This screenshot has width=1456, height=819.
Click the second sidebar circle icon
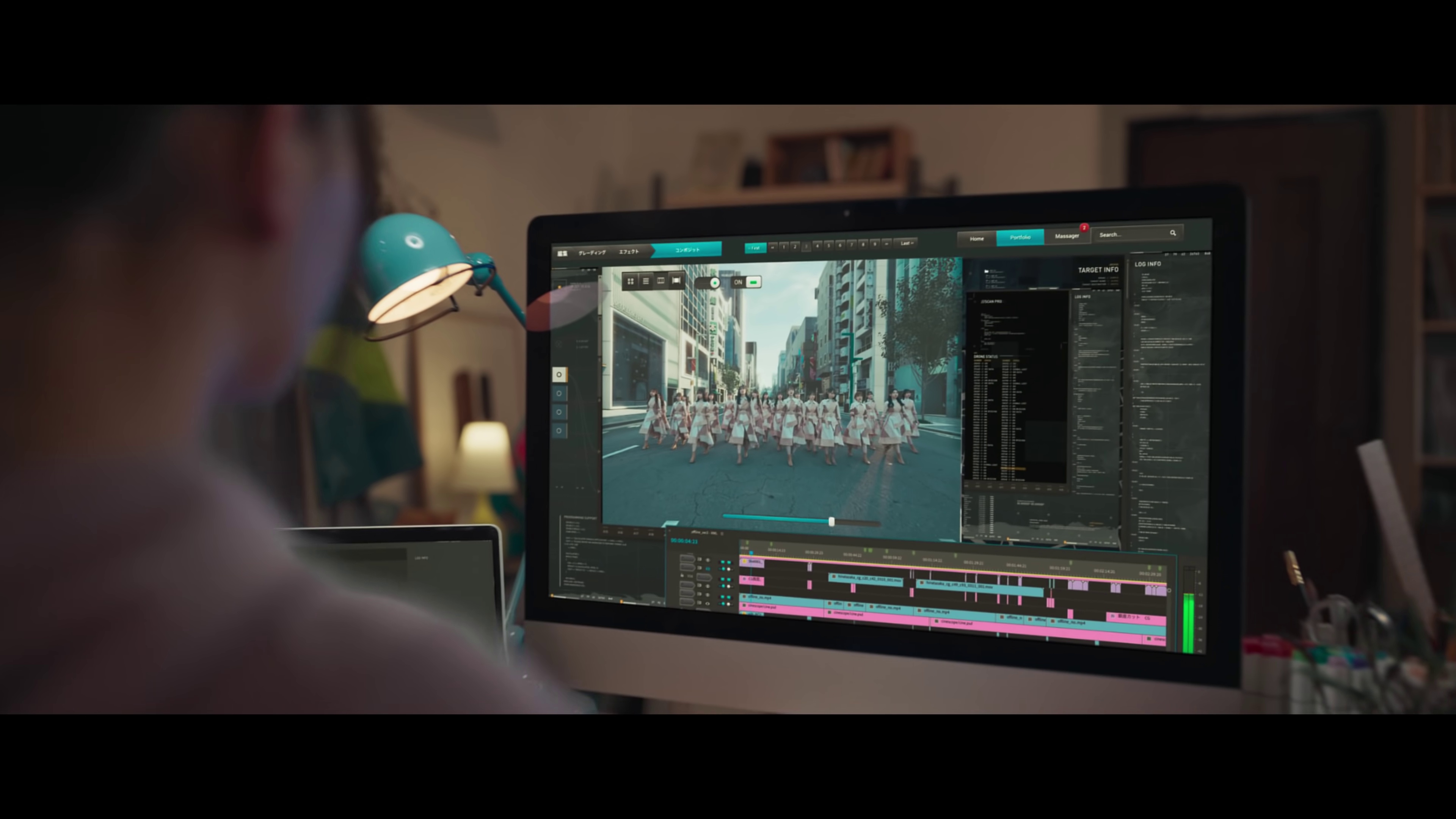(x=559, y=394)
